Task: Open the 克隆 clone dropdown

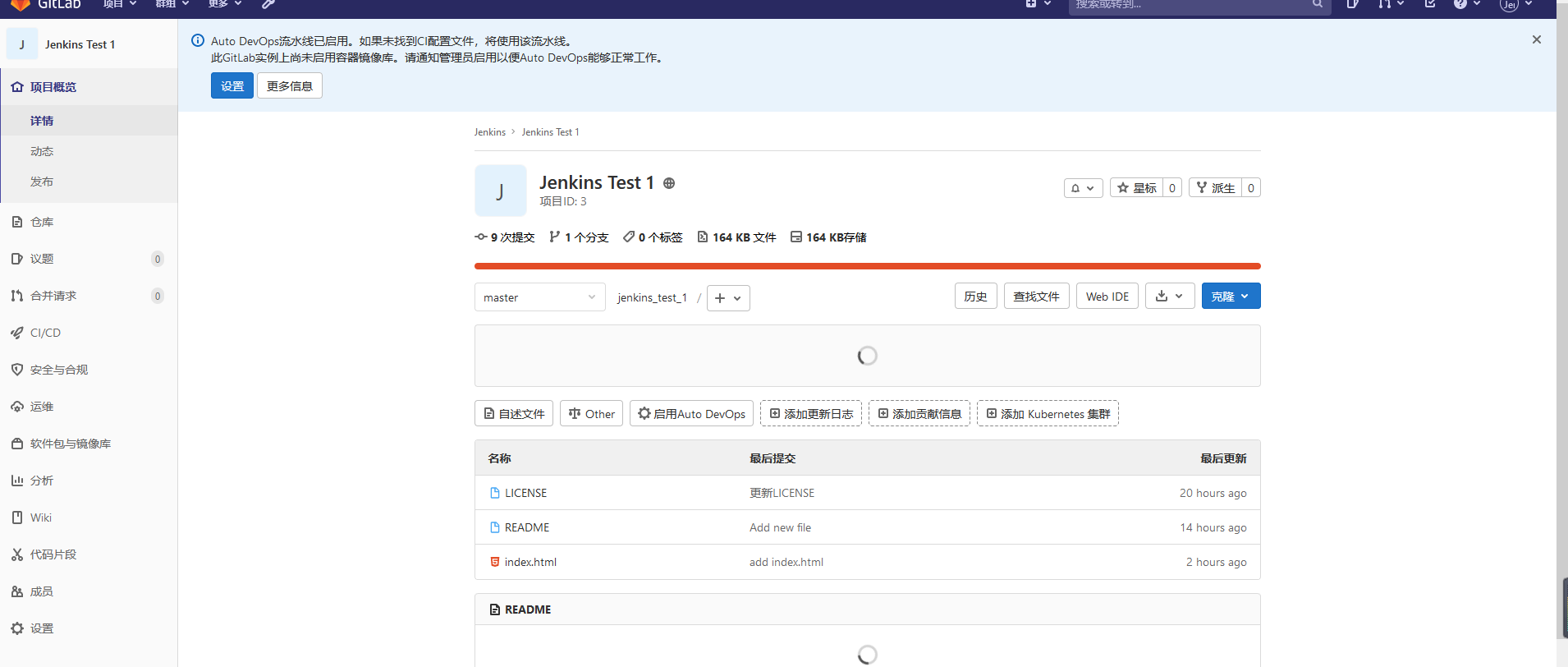Action: click(1231, 297)
